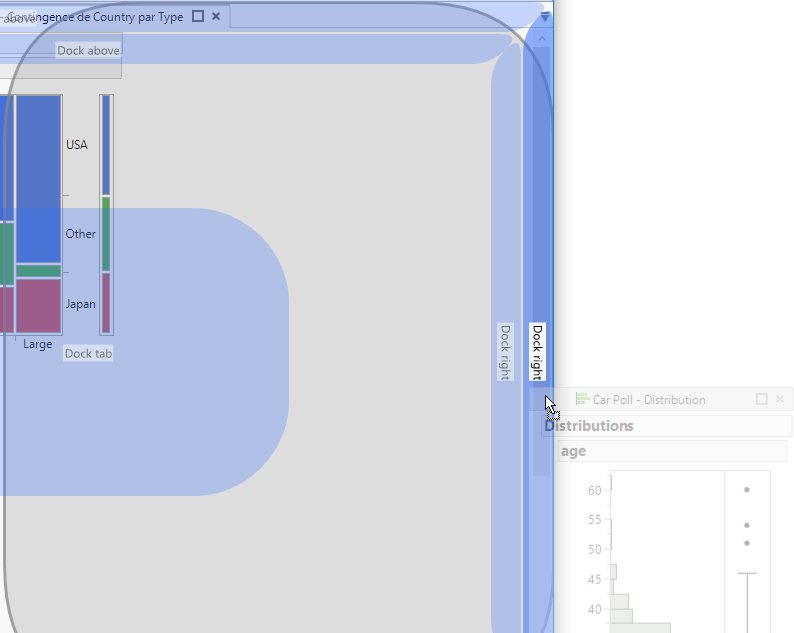The image size is (794, 633).
Task: Select the Contingence de Country par Type tab
Action: point(96,17)
